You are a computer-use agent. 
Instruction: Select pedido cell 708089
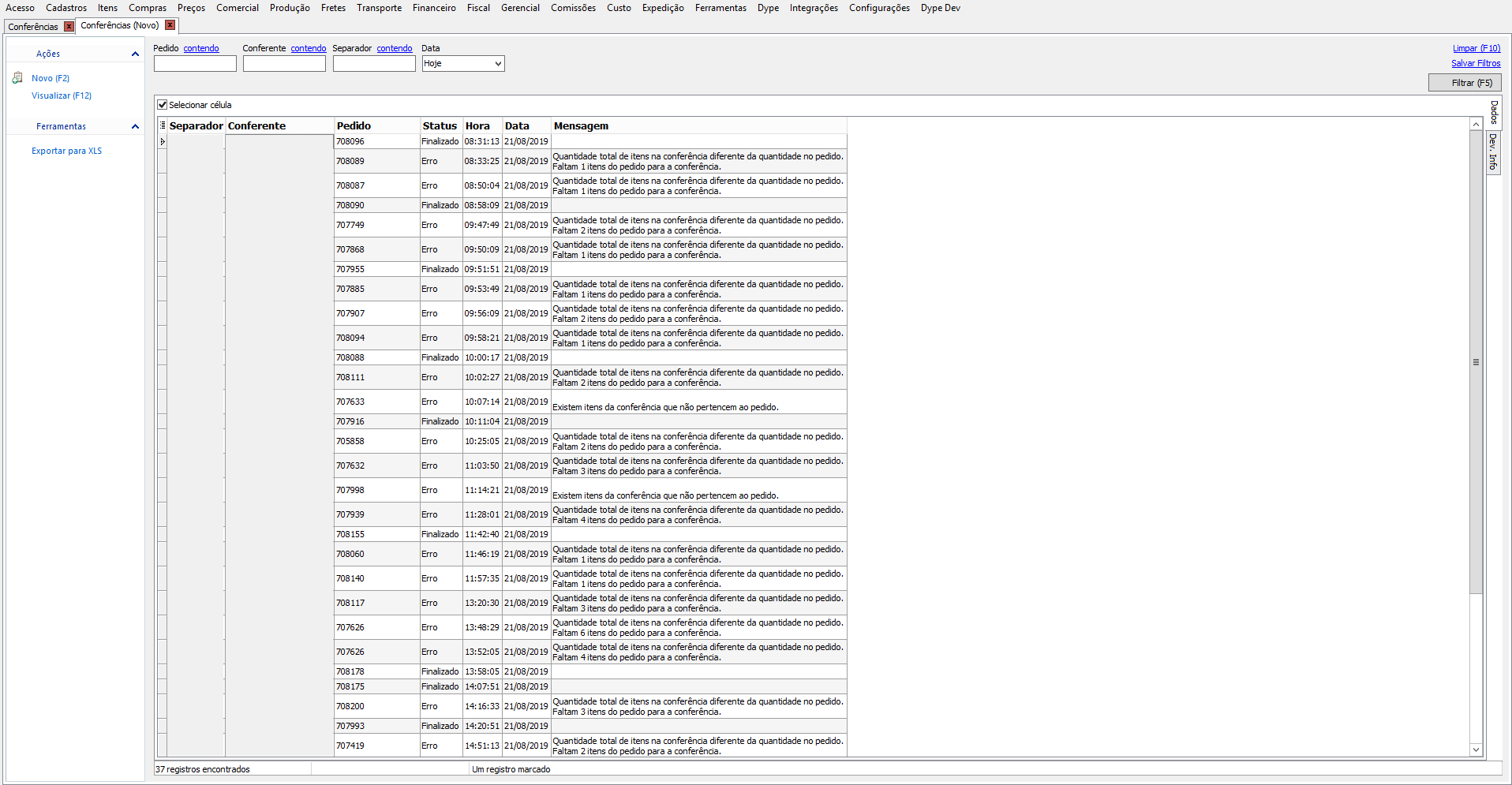(x=377, y=161)
